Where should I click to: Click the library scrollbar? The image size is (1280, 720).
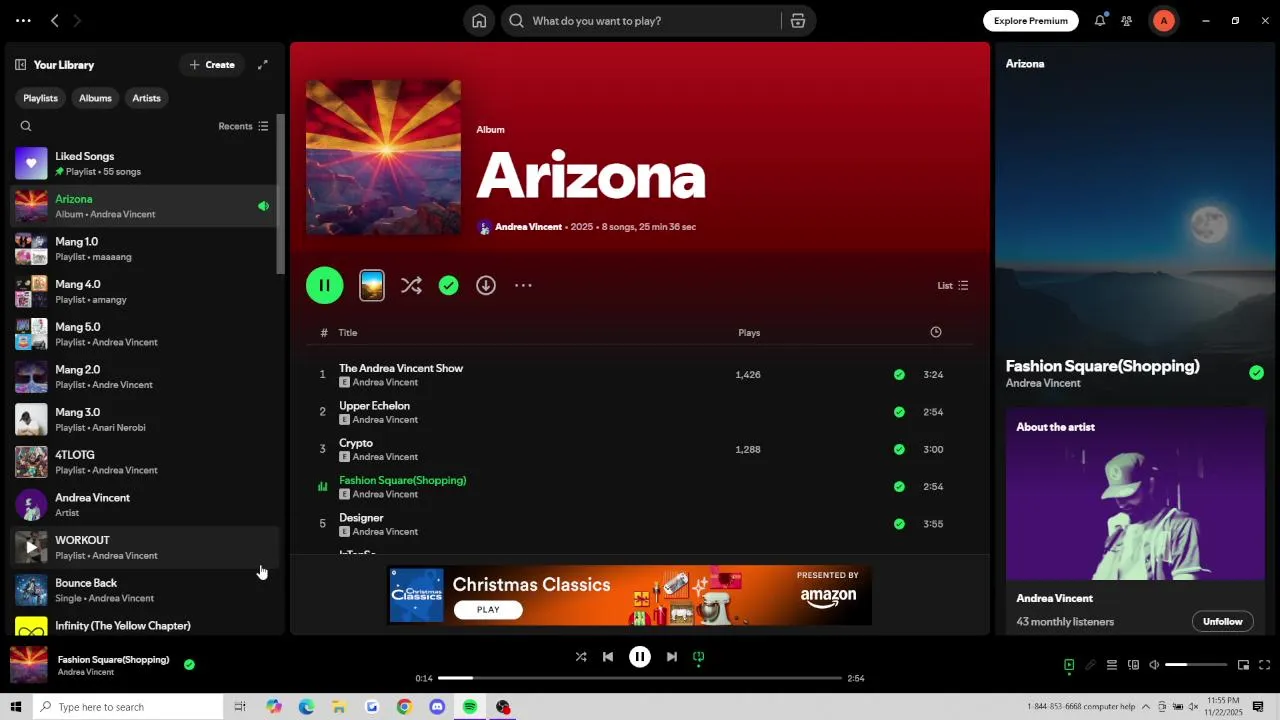tap(281, 195)
